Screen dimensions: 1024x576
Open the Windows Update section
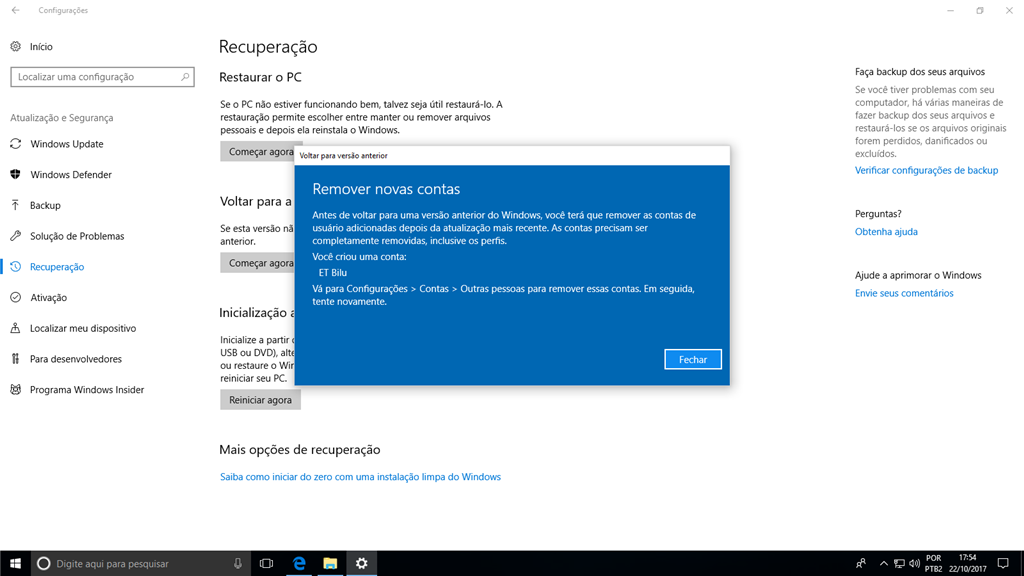(67, 144)
